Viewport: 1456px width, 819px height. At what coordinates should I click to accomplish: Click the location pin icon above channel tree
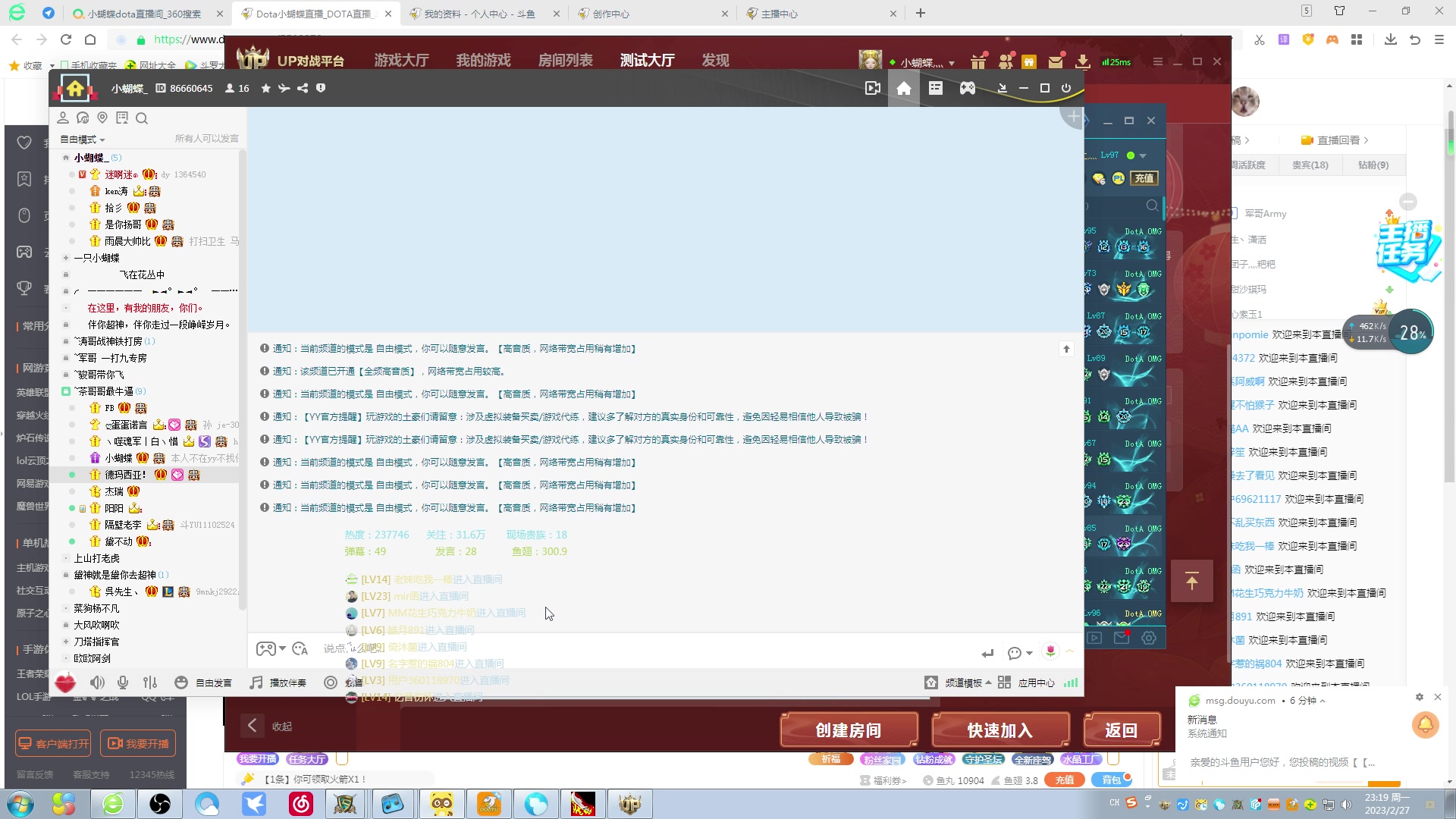click(x=102, y=118)
